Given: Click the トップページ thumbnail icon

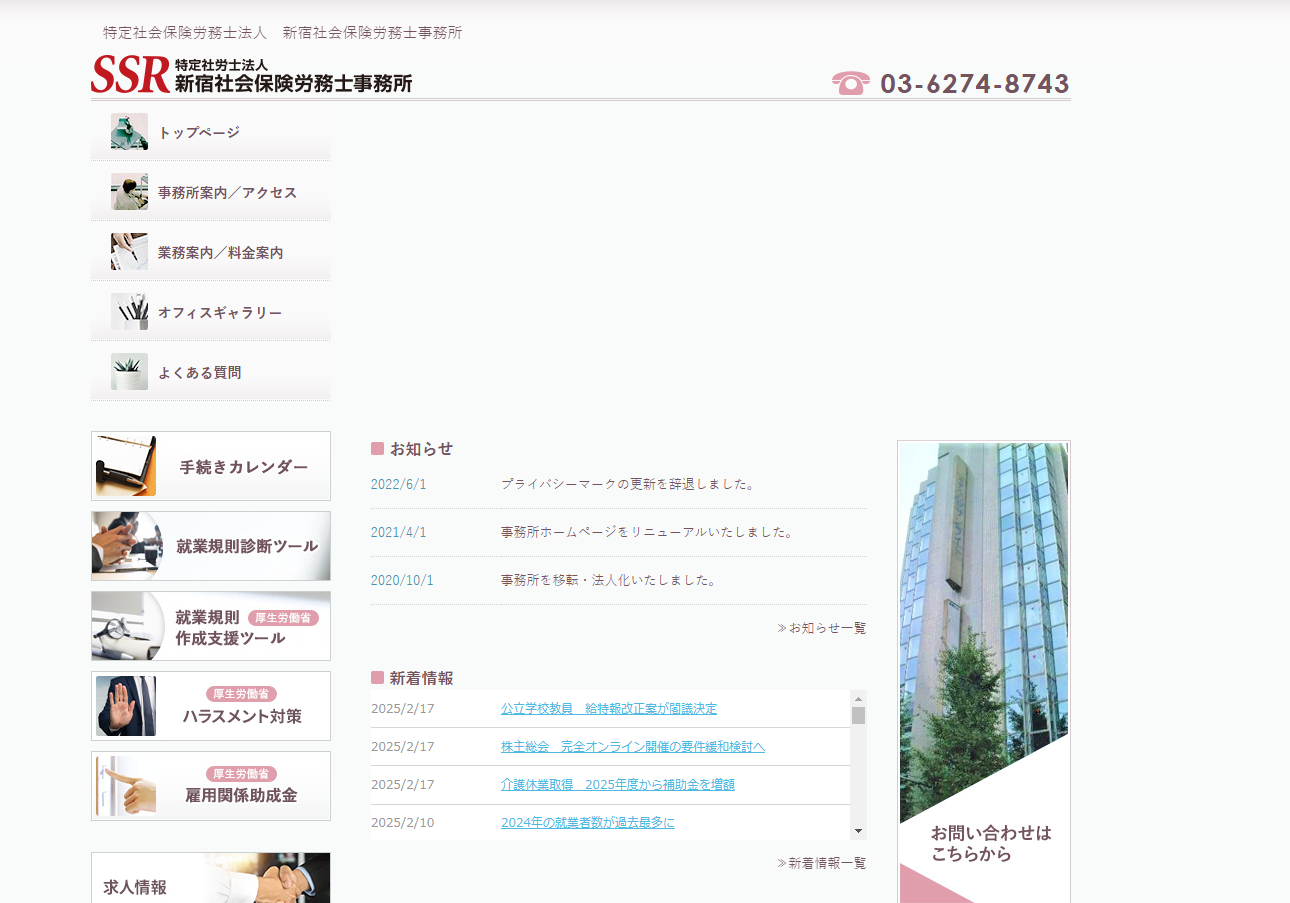Looking at the screenshot, I should 129,132.
